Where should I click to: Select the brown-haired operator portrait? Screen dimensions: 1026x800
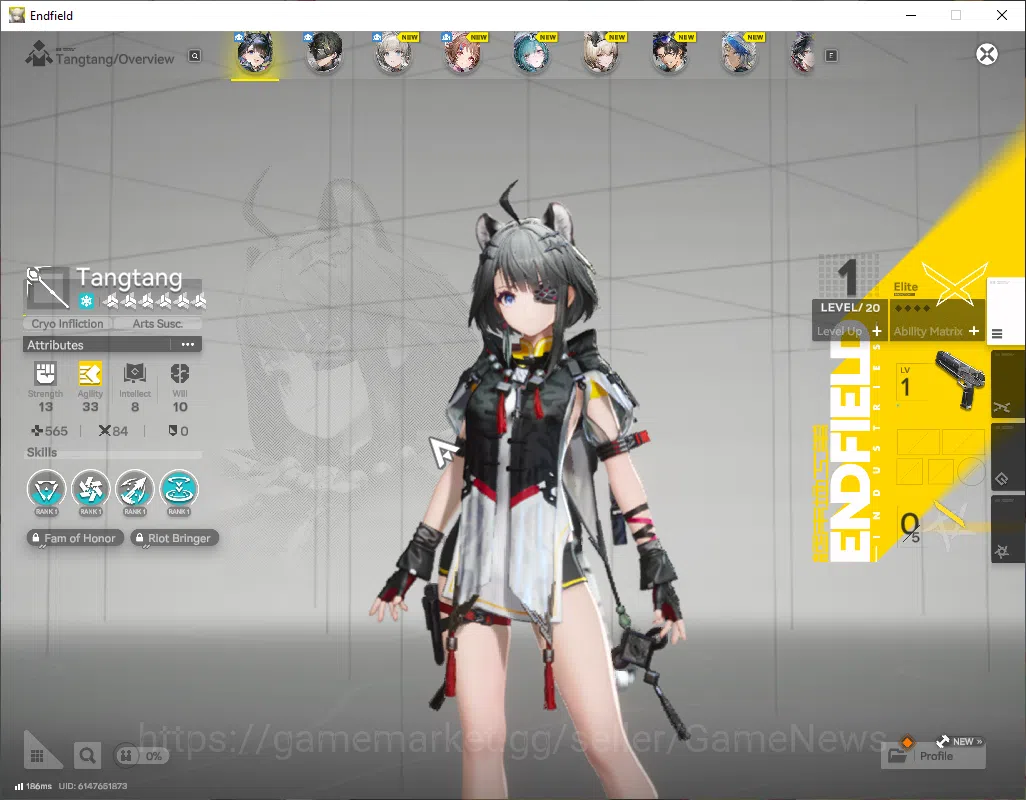[463, 54]
